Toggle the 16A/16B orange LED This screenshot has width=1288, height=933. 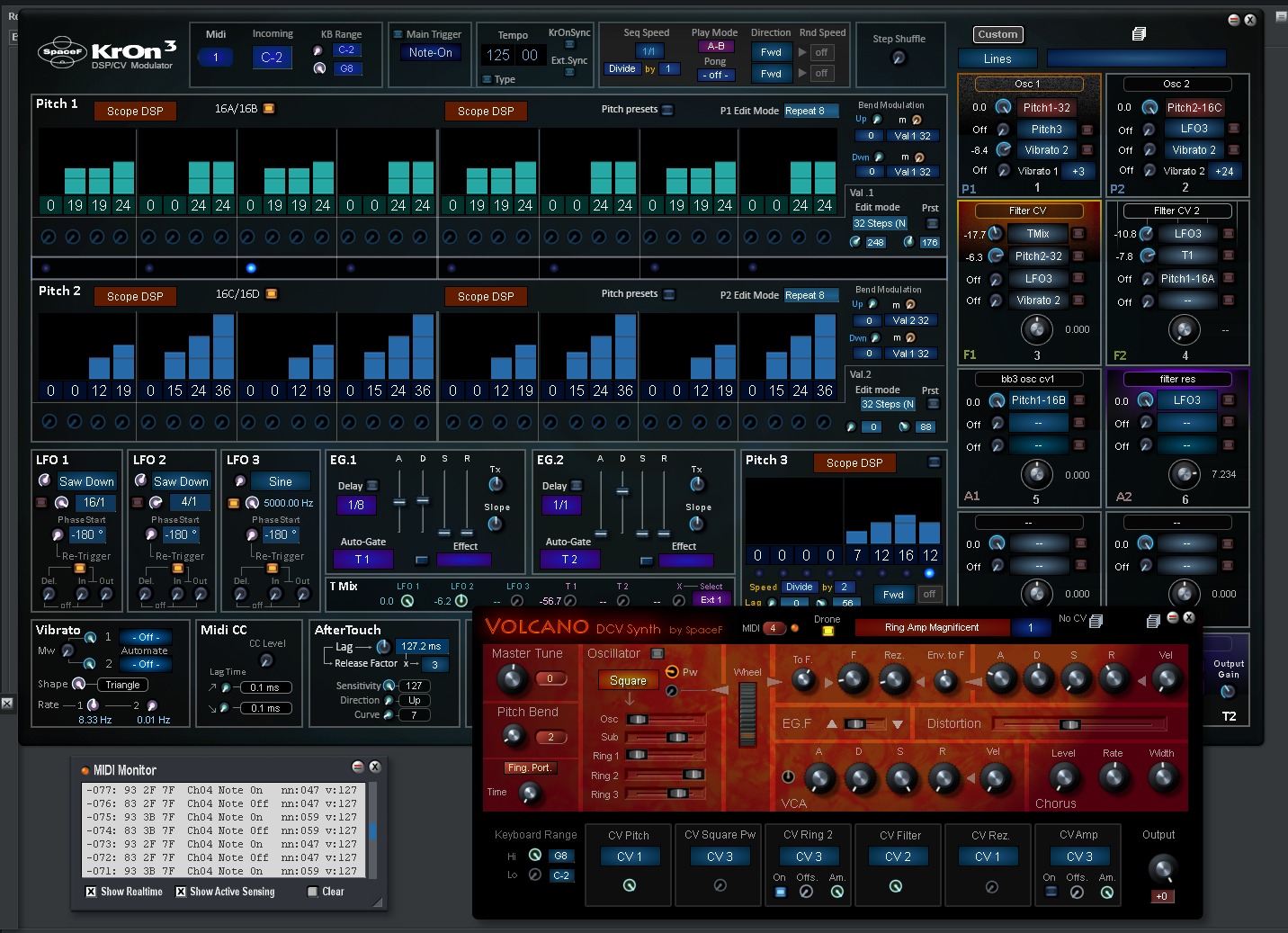269,109
